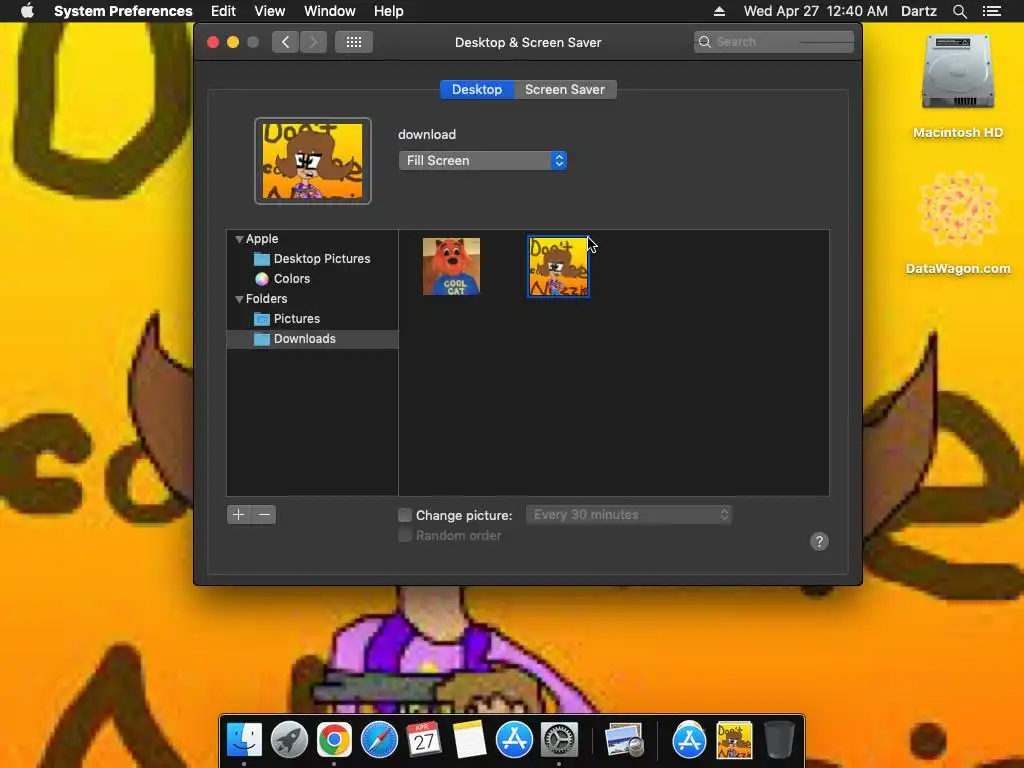Viewport: 1024px width, 768px height.
Task: Click the Dartz user menu
Action: [x=919, y=11]
